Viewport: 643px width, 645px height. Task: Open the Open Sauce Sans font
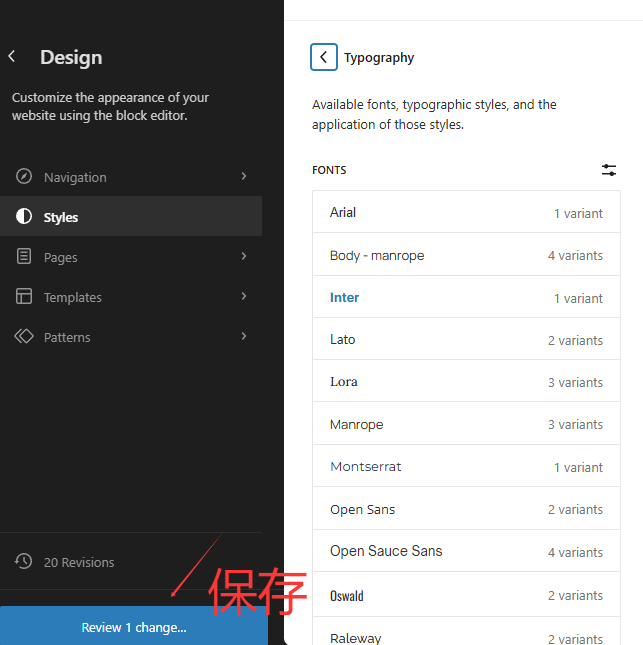tap(466, 551)
